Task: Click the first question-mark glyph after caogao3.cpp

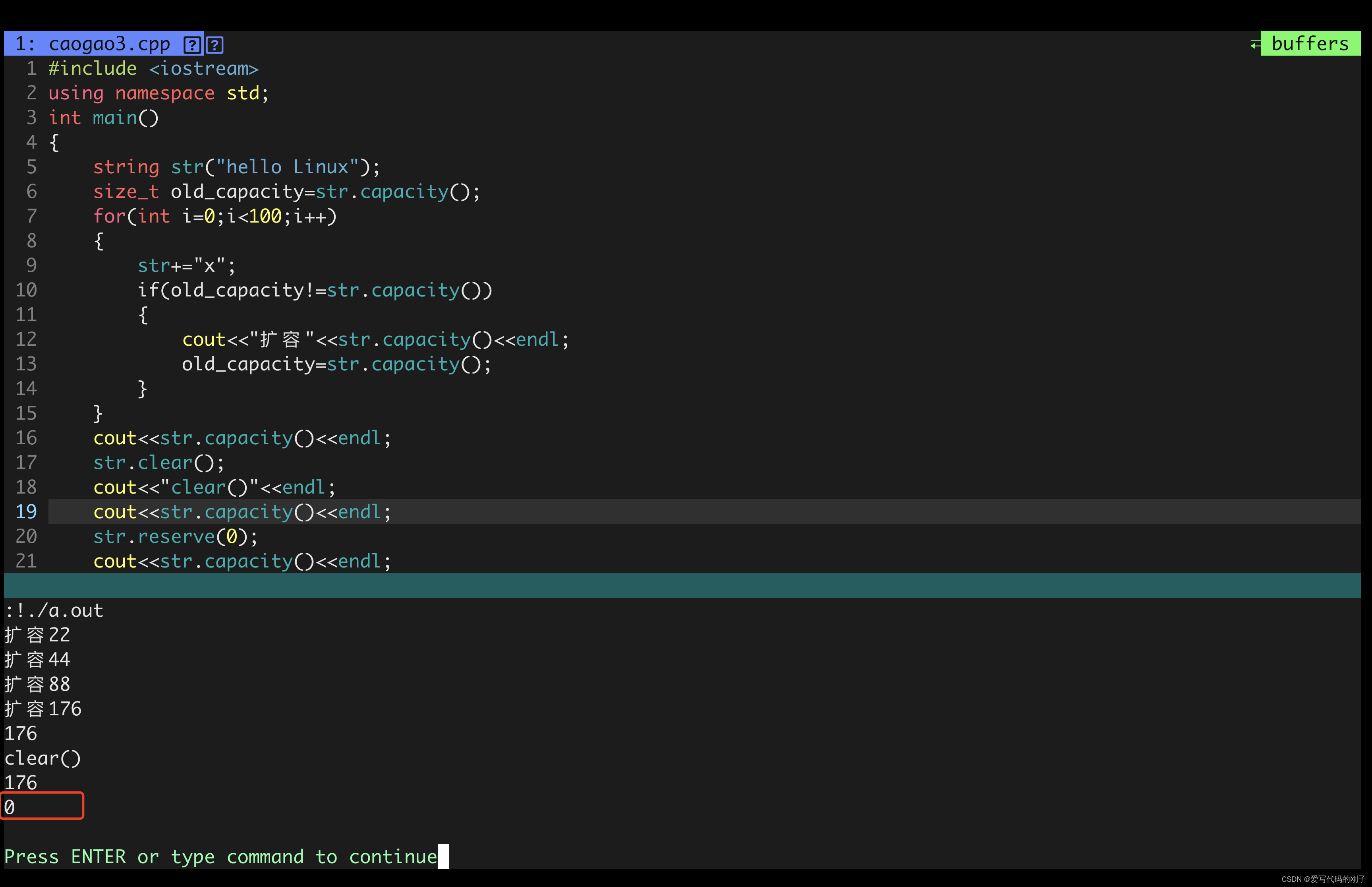Action: click(192, 45)
